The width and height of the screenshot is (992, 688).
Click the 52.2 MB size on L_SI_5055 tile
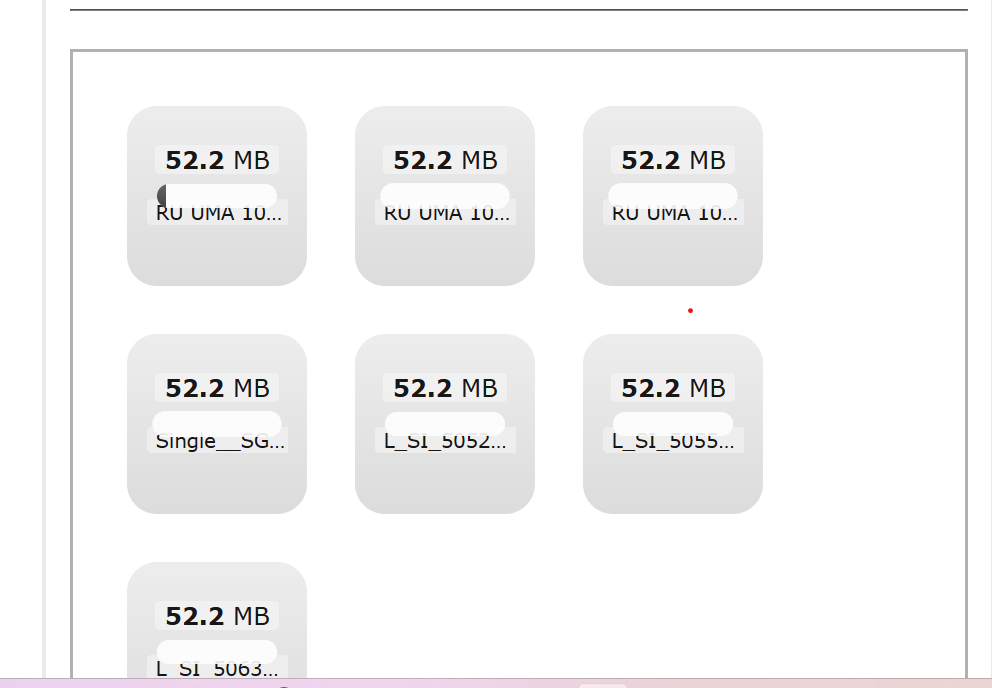673,388
